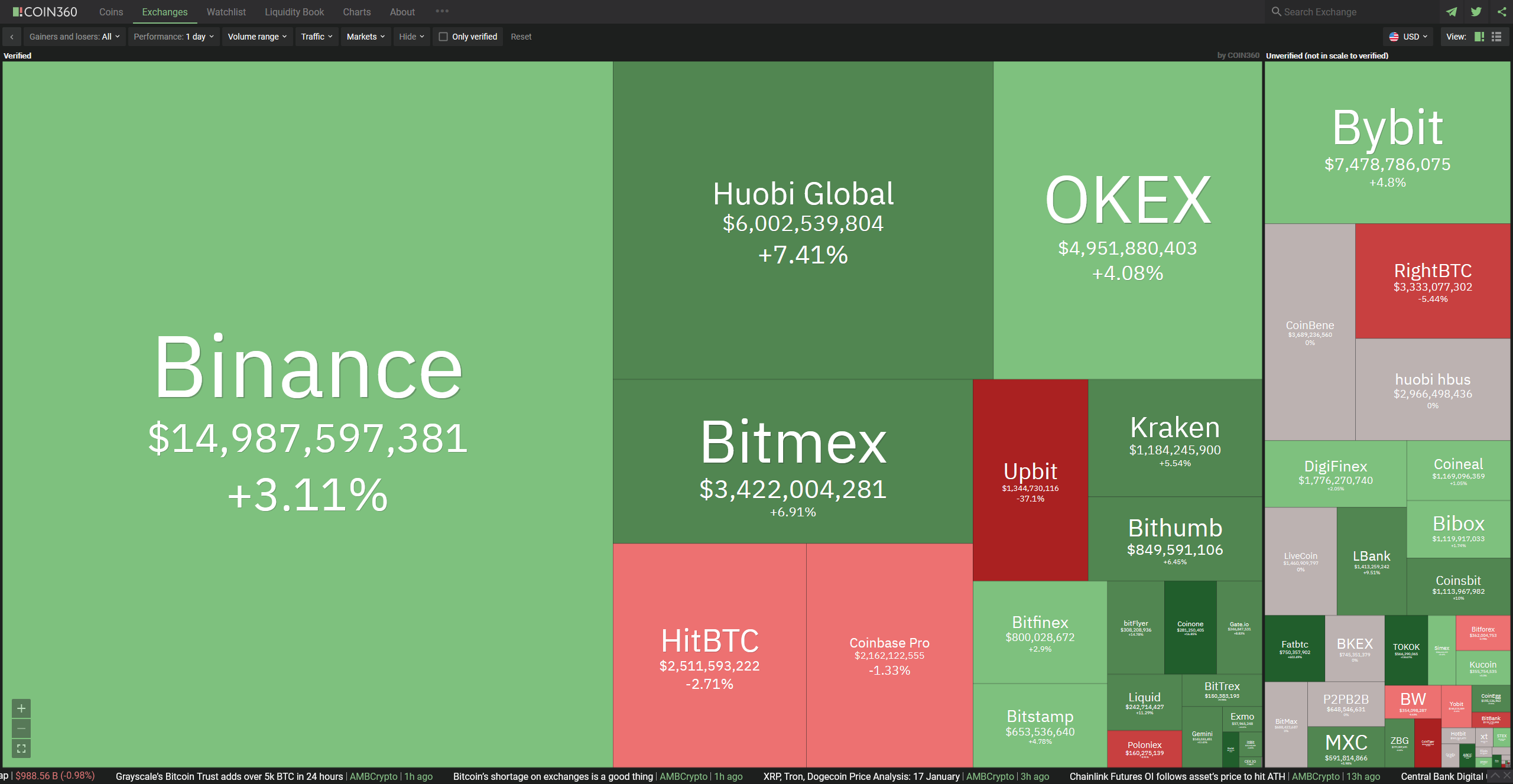Click the red Upbit exchange tile

tap(1030, 480)
